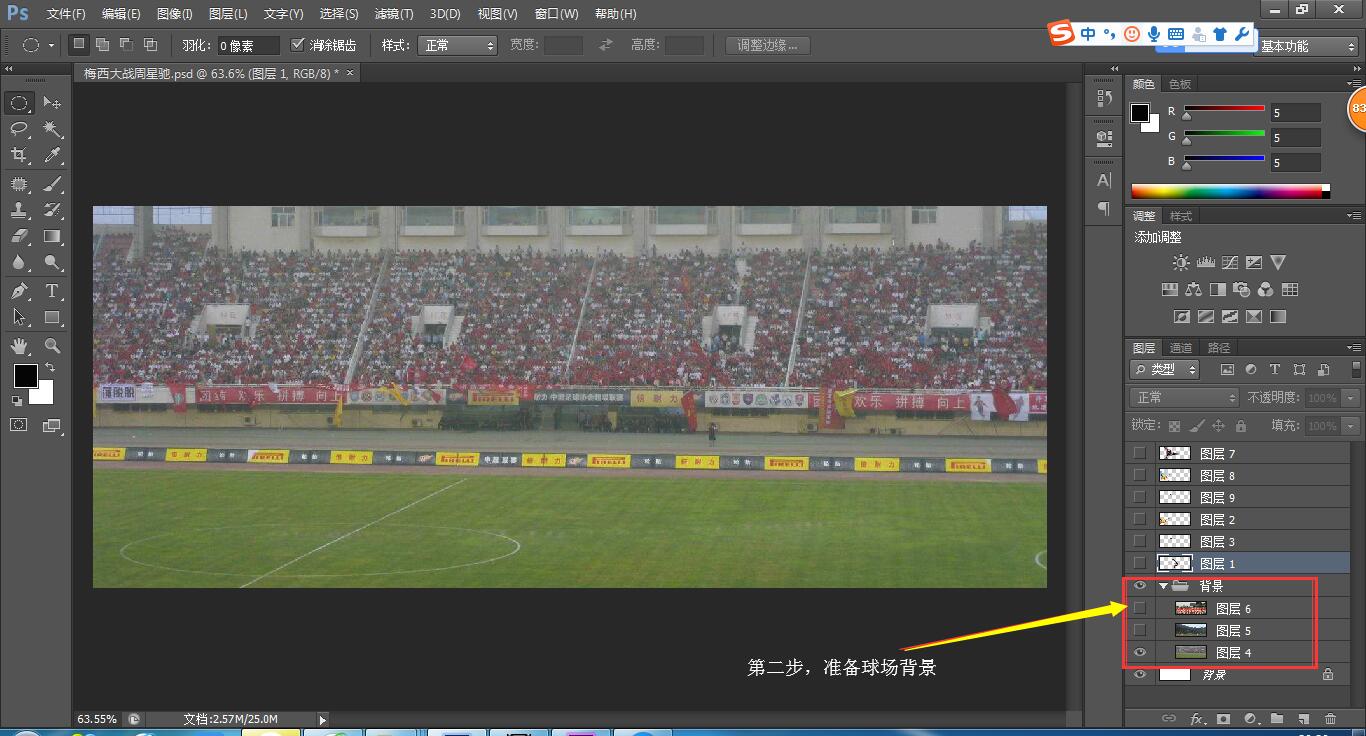Add a Curves adjustment
Image resolution: width=1366 pixels, height=736 pixels.
pyautogui.click(x=1229, y=262)
